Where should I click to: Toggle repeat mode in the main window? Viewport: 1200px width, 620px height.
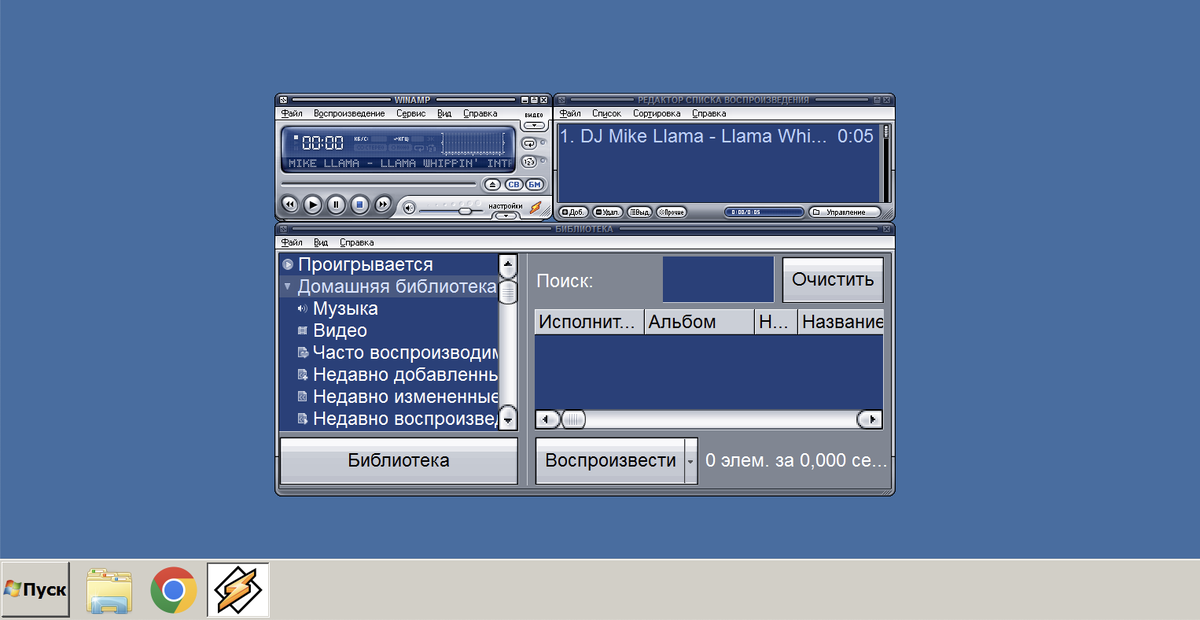(x=529, y=144)
